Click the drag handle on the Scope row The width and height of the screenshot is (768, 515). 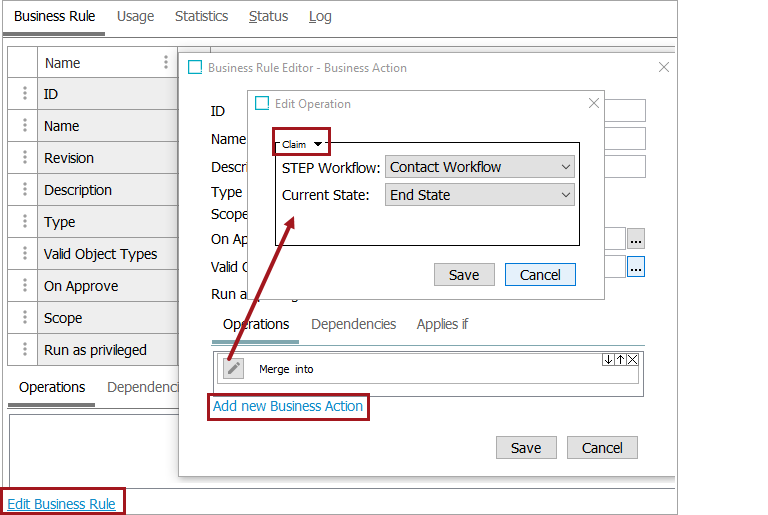[23, 318]
